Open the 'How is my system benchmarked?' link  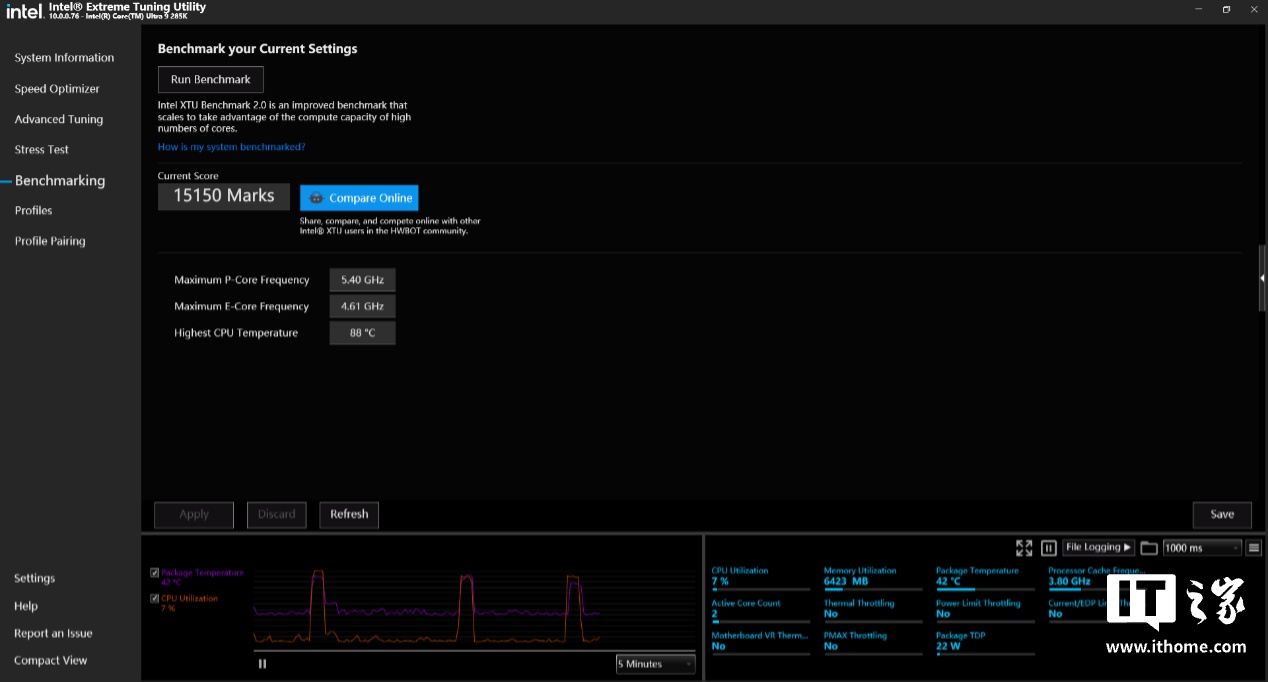tap(231, 147)
